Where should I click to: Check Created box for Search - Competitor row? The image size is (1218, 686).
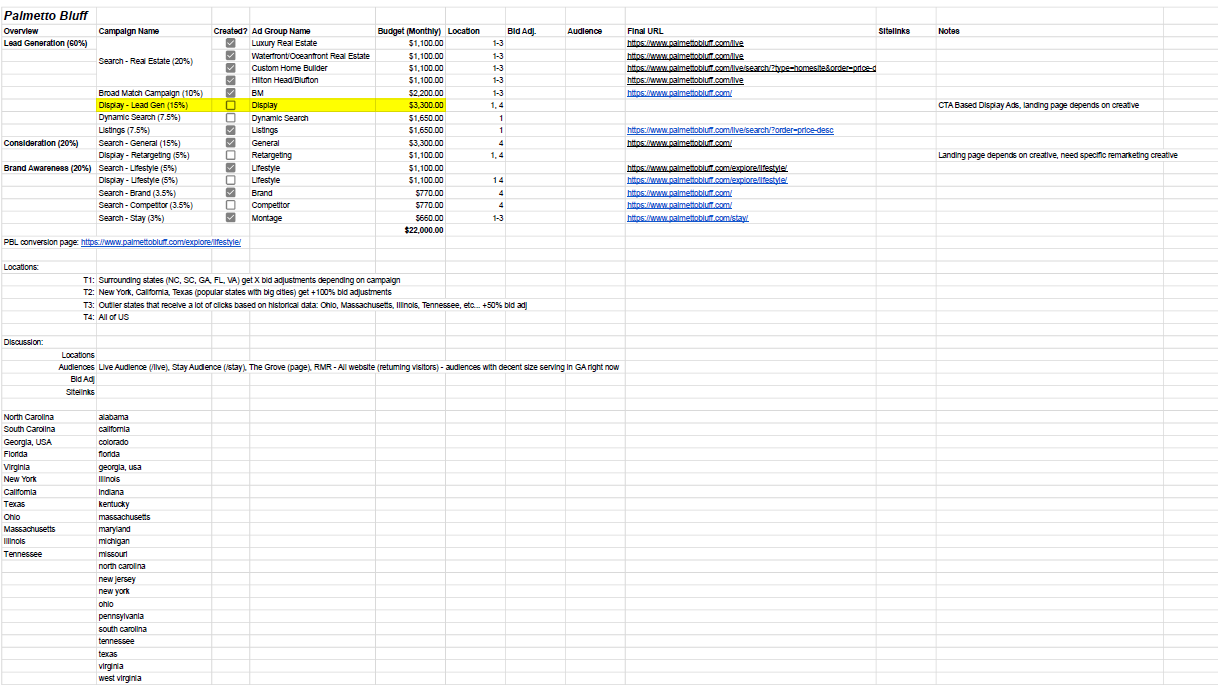click(231, 205)
